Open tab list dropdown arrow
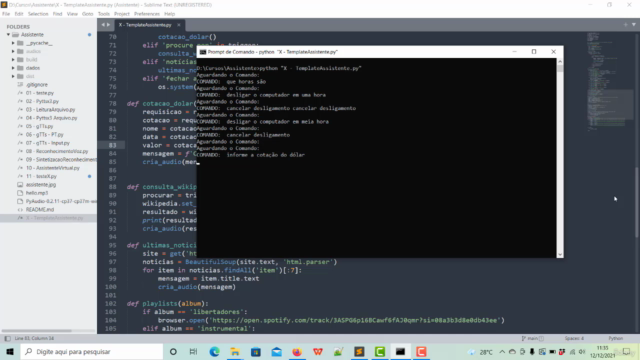 634,25
